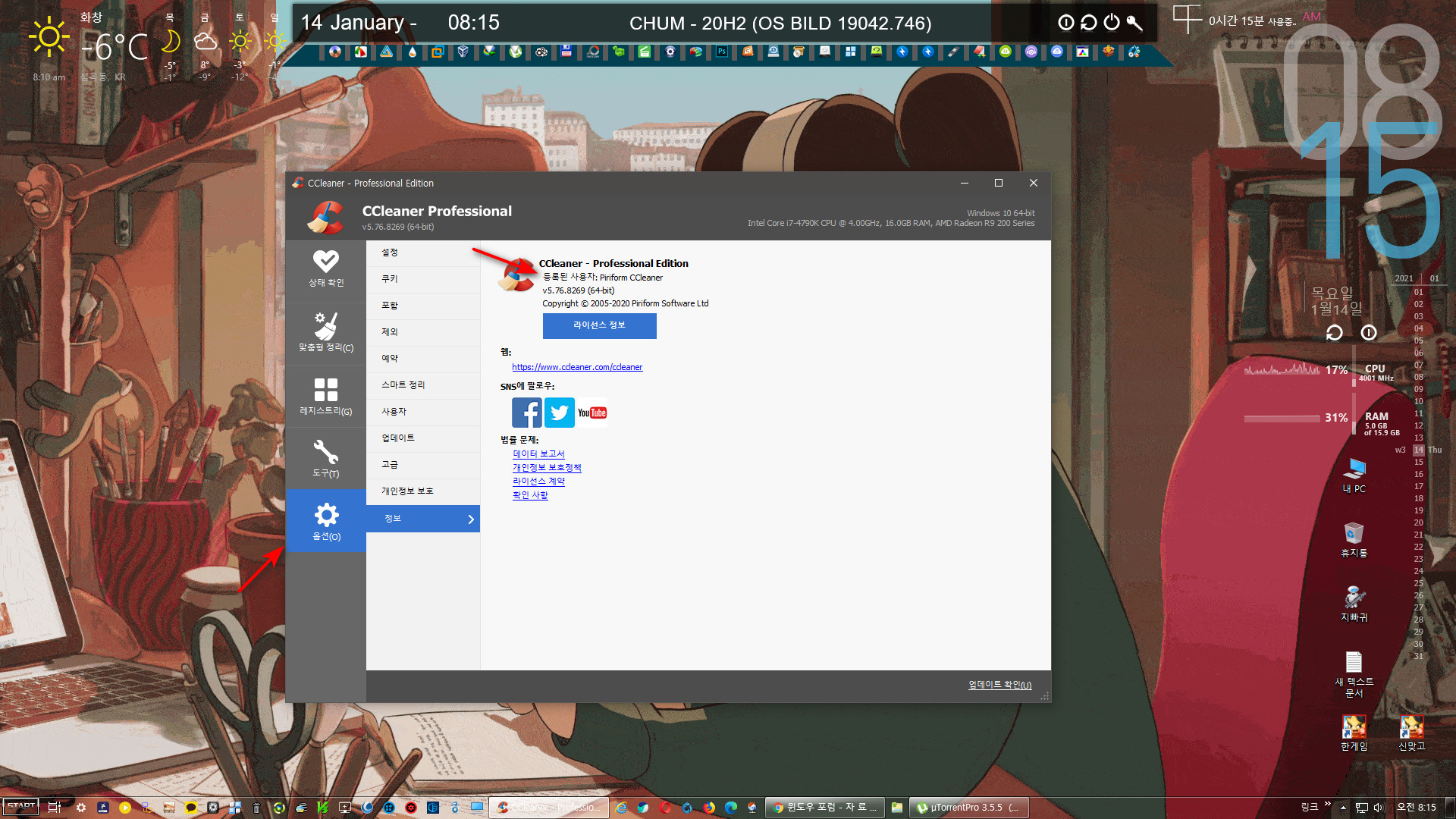Open the speaker volume tray icon
Viewport: 1456px width, 819px height.
pyautogui.click(x=1379, y=808)
